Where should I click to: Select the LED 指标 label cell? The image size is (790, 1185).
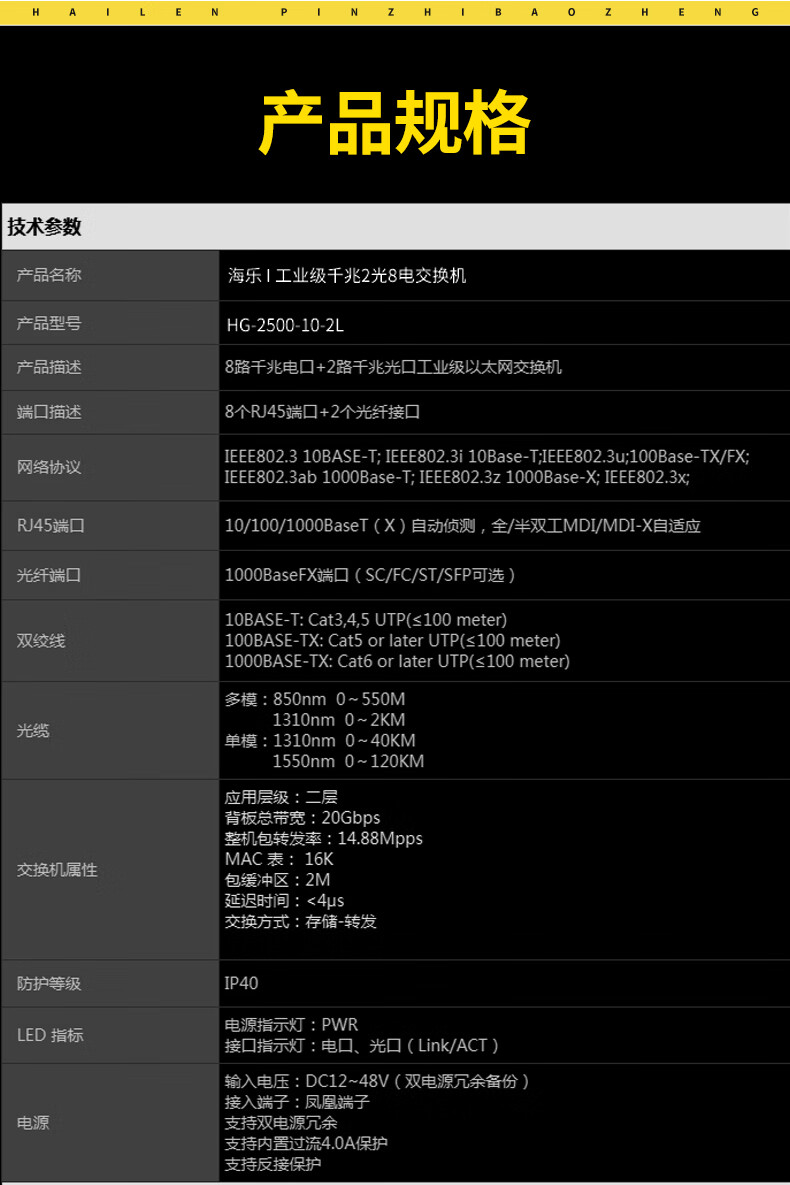pos(110,1035)
